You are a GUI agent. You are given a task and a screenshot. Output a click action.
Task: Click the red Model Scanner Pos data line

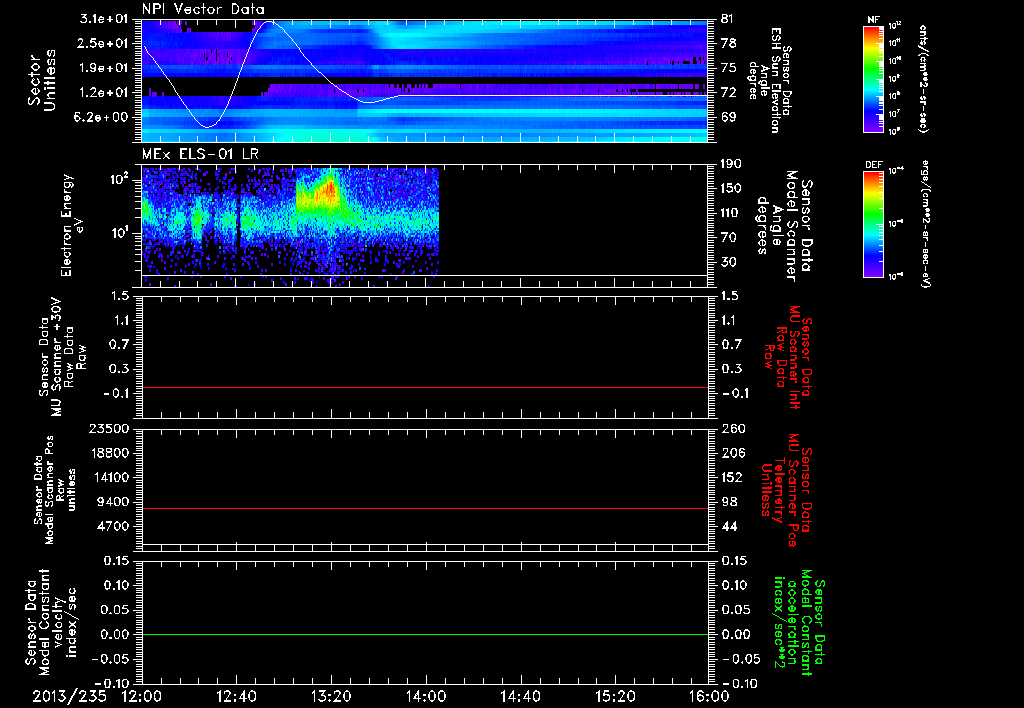pos(424,508)
